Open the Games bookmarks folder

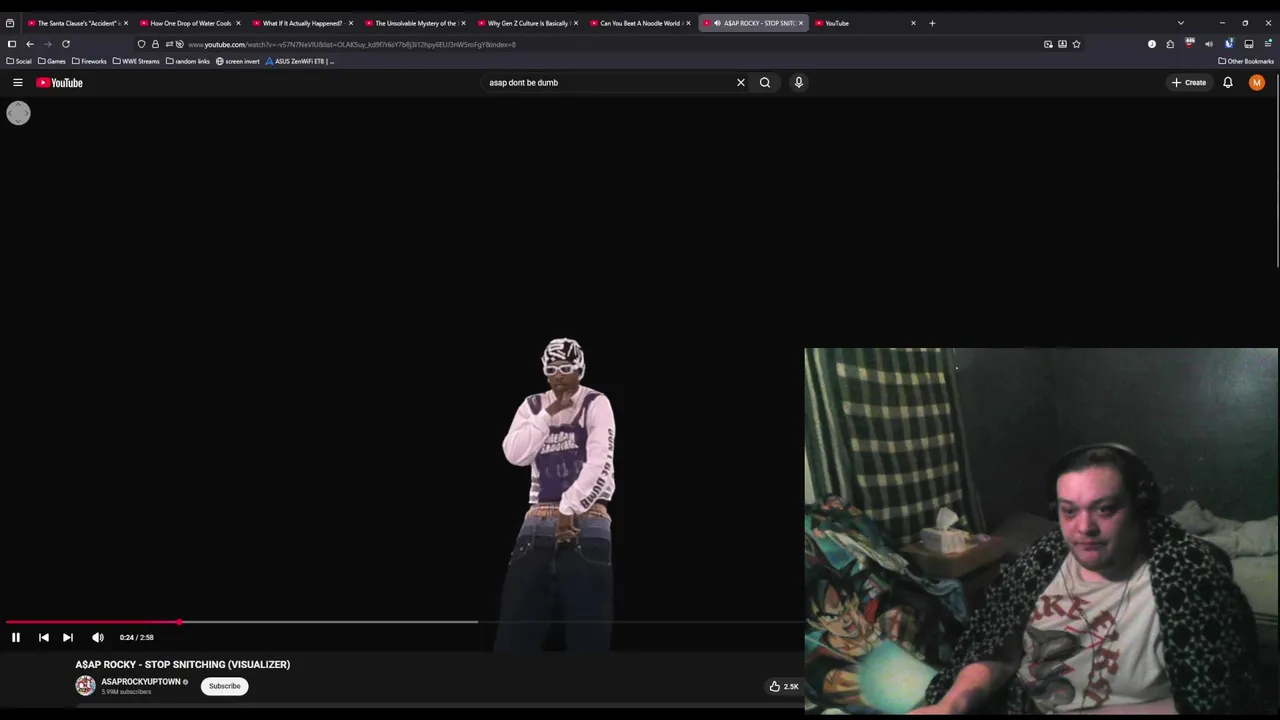click(52, 61)
